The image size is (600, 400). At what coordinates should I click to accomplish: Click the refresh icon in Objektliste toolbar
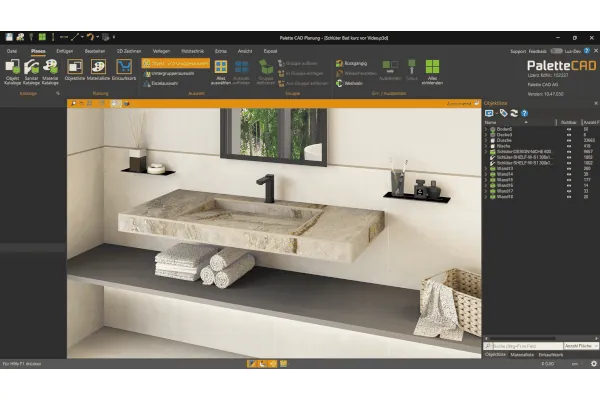point(514,113)
